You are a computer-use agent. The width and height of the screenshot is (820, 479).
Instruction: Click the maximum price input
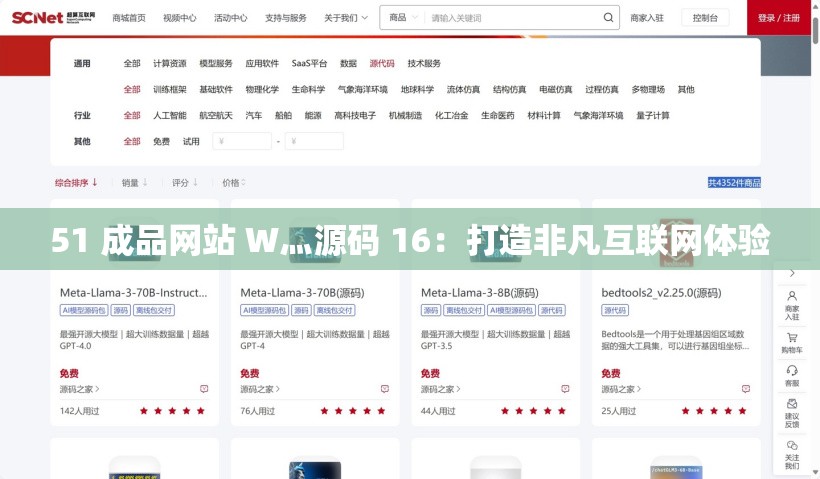(314, 141)
